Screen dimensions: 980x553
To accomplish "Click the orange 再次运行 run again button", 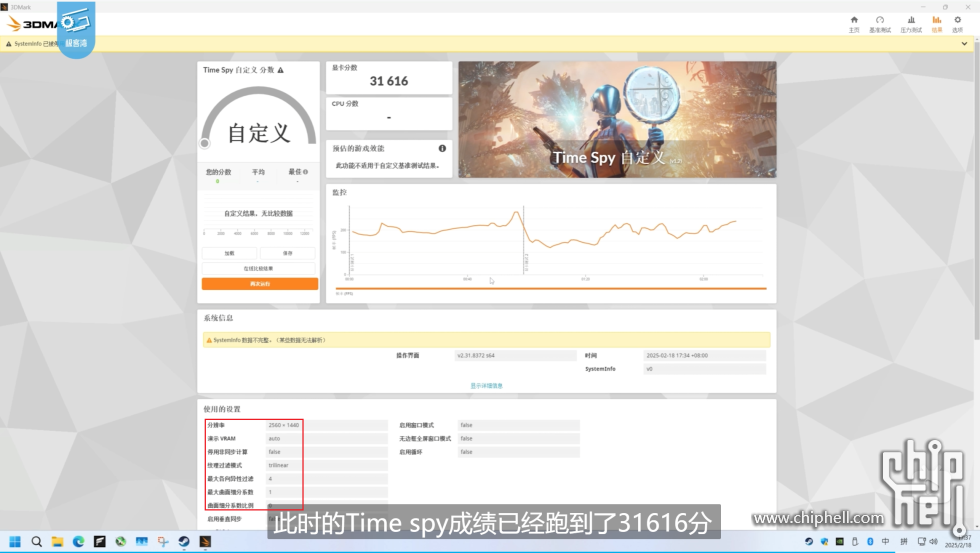I will click(259, 284).
